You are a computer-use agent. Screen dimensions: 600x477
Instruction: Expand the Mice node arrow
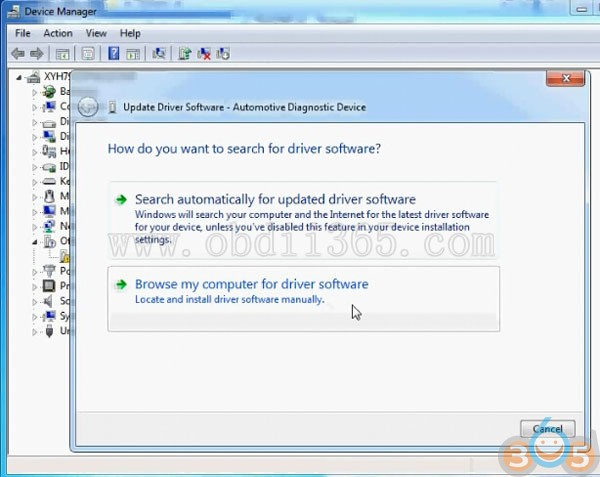[x=34, y=197]
